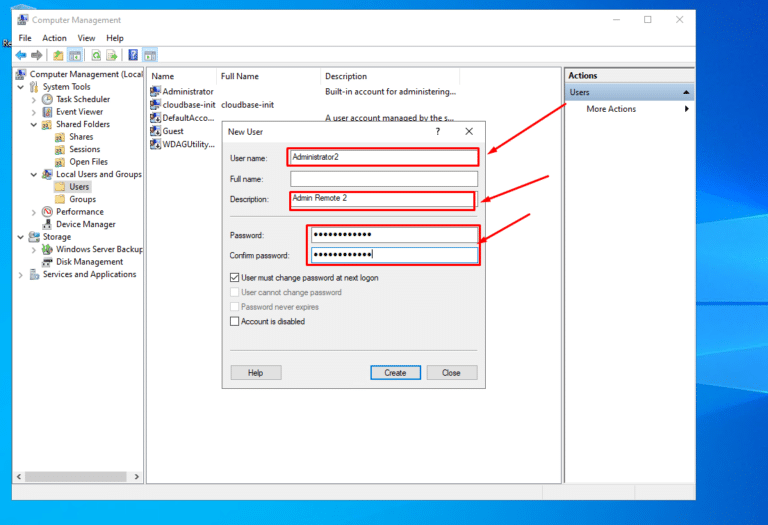The width and height of the screenshot is (768, 525).
Task: Collapse the System Tools tree node
Action: coord(21,87)
